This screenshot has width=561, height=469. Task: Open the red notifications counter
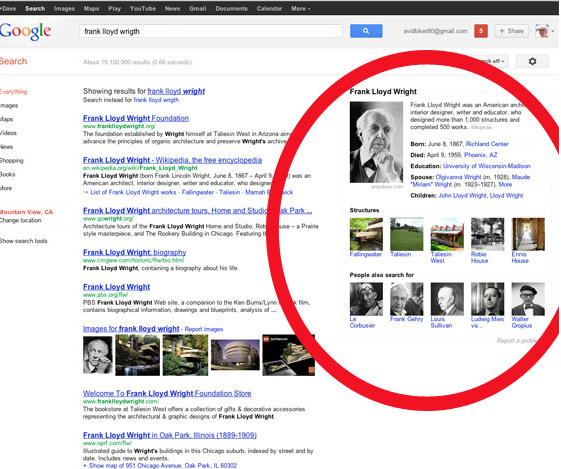[481, 31]
